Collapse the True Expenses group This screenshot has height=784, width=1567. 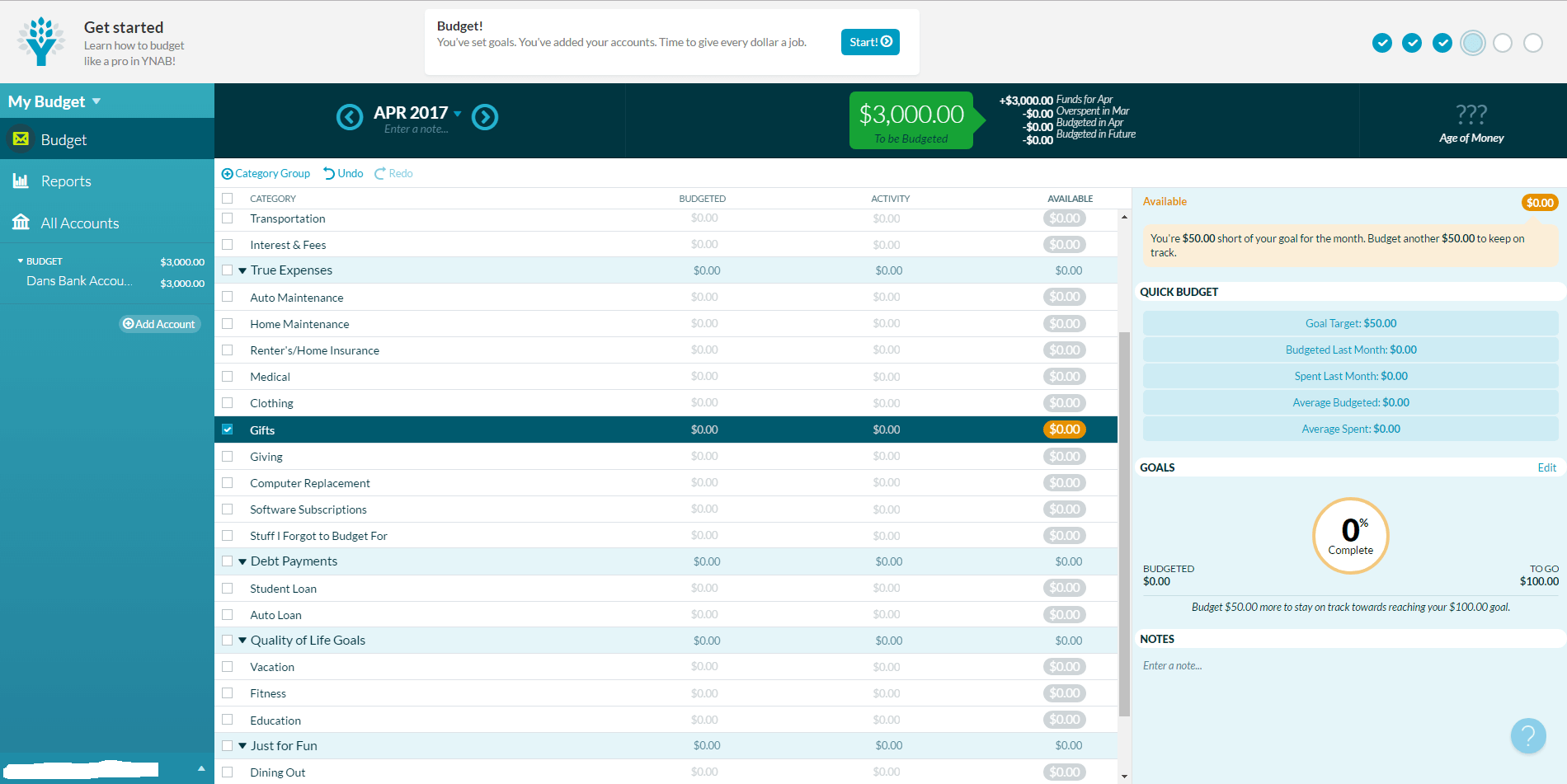point(242,270)
